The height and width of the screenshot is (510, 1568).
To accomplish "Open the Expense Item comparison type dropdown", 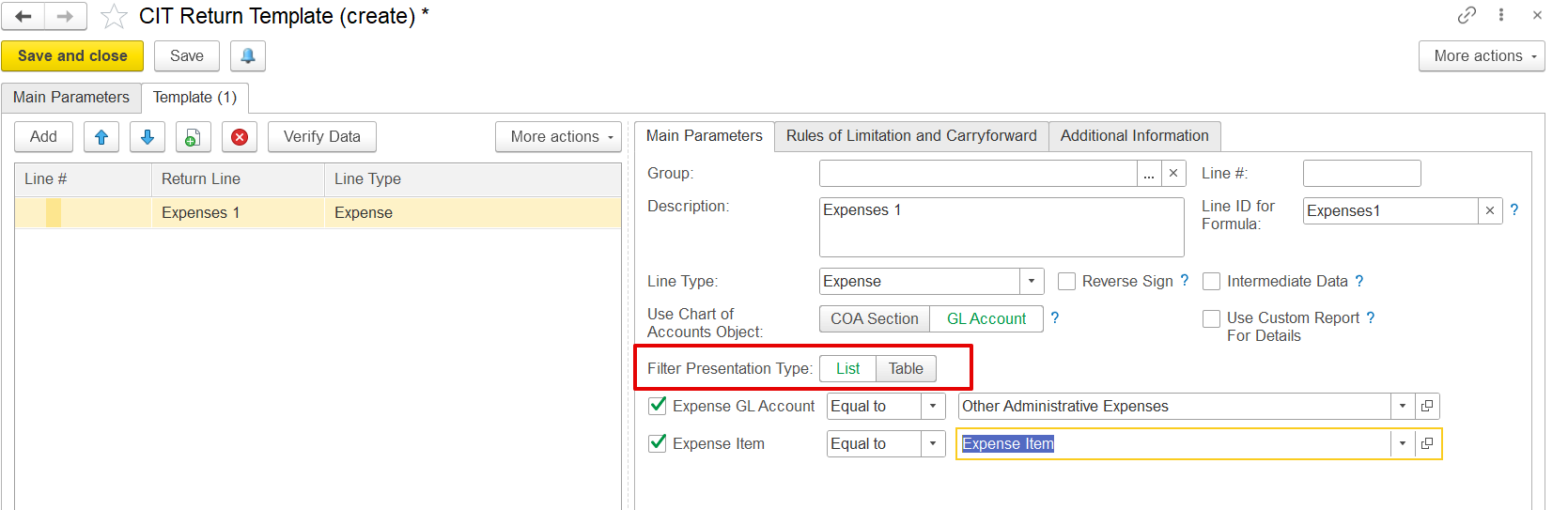I will (x=933, y=444).
